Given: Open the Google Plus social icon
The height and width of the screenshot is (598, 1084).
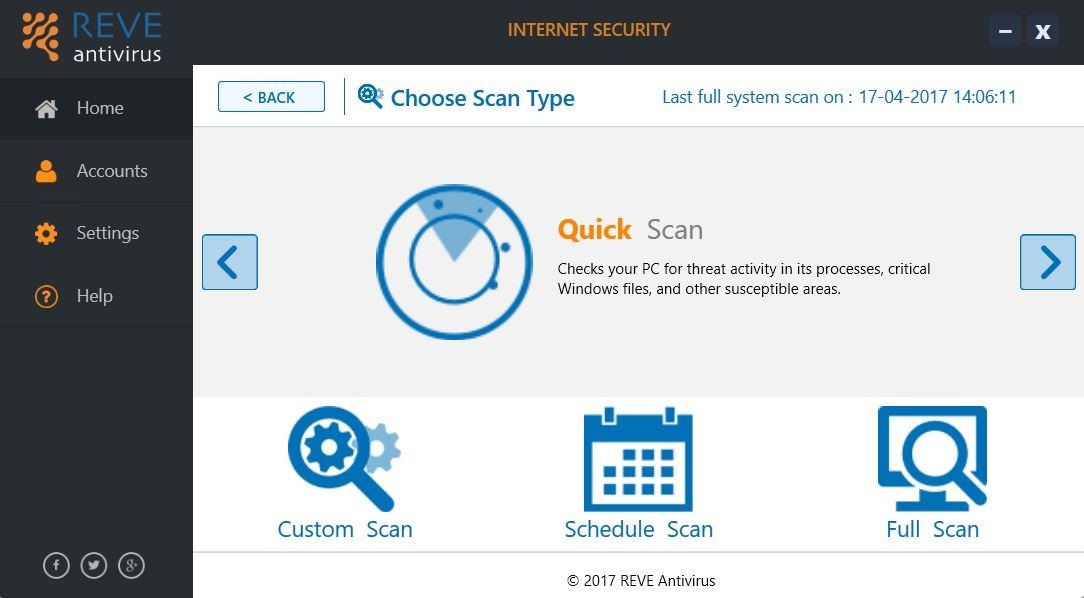Looking at the screenshot, I should [131, 566].
